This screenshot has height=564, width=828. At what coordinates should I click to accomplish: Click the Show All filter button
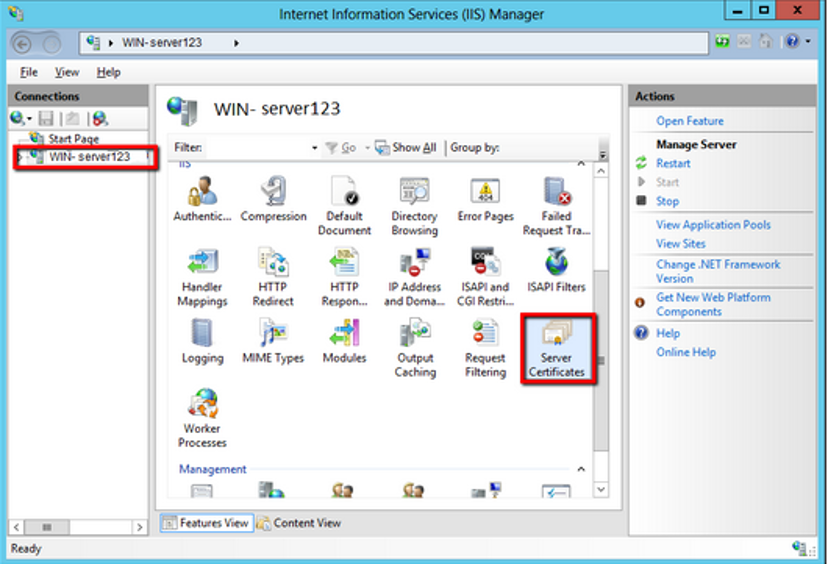tap(406, 148)
